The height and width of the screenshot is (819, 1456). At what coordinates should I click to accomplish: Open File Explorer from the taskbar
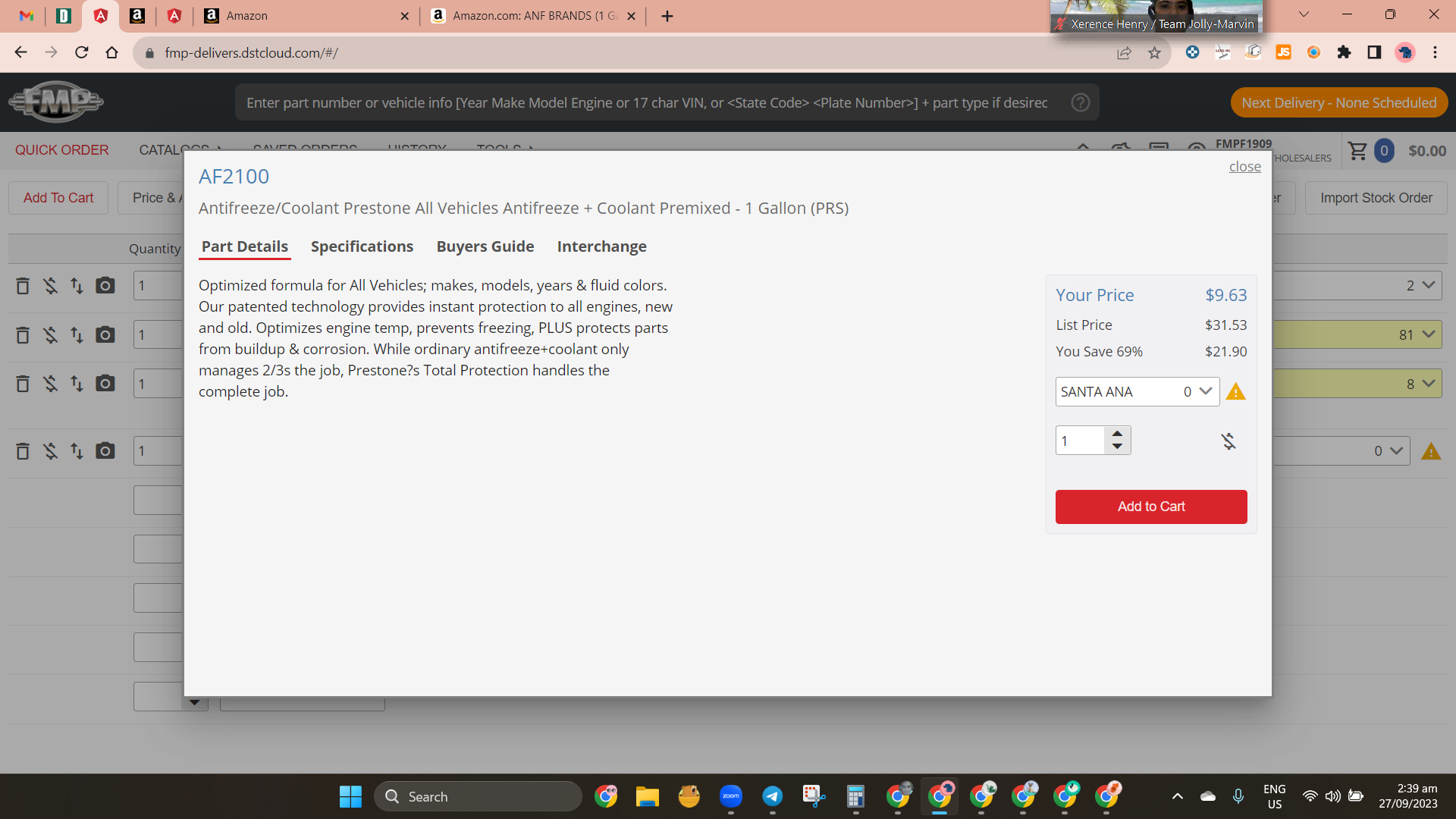click(647, 796)
